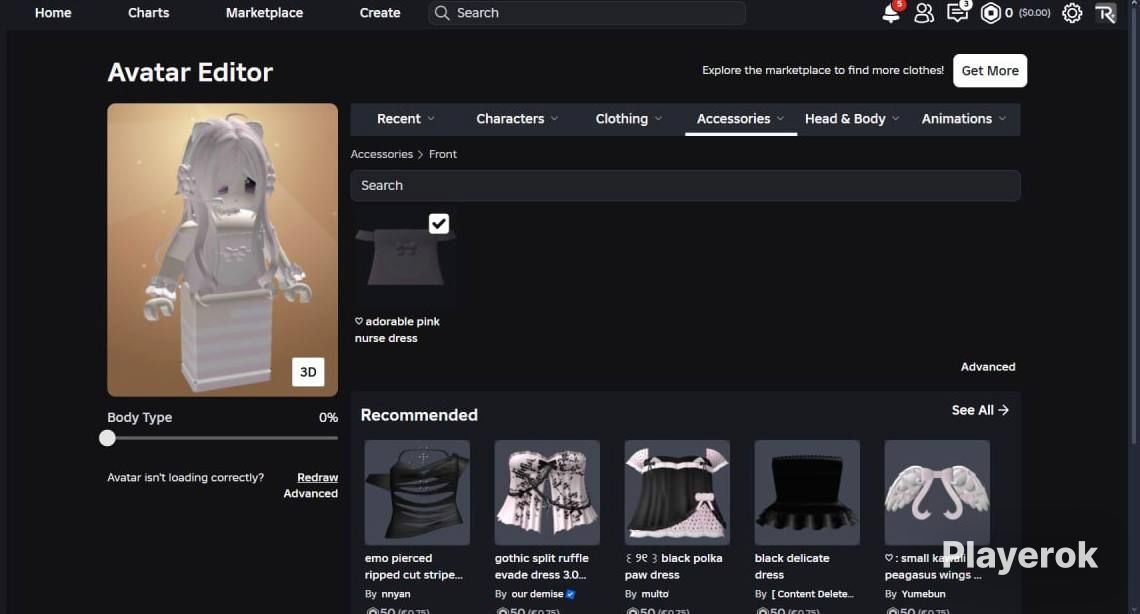1140x614 pixels.
Task: Click creator name our demise
Action: 537,594
